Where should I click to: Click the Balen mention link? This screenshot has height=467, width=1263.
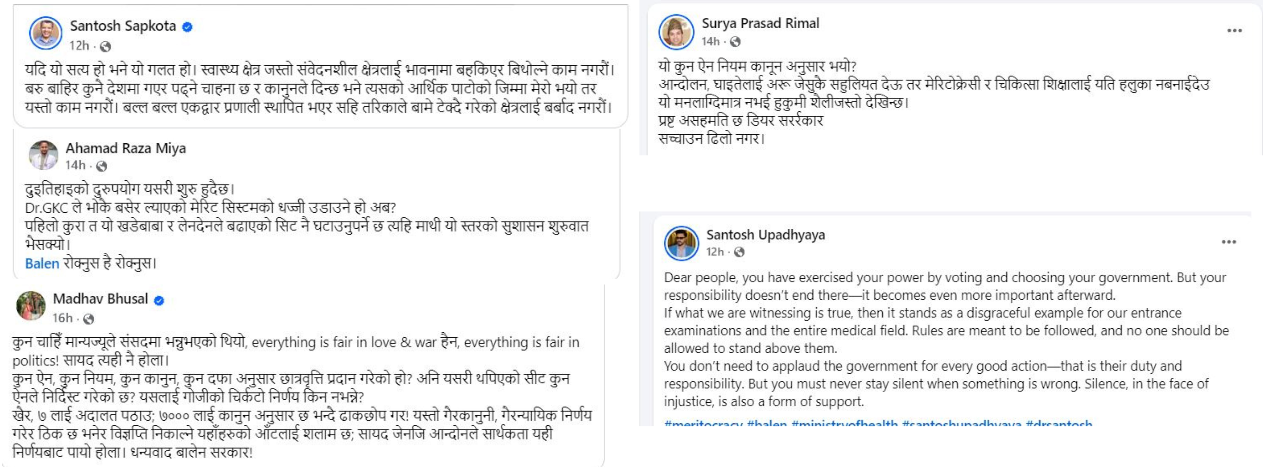(41, 263)
